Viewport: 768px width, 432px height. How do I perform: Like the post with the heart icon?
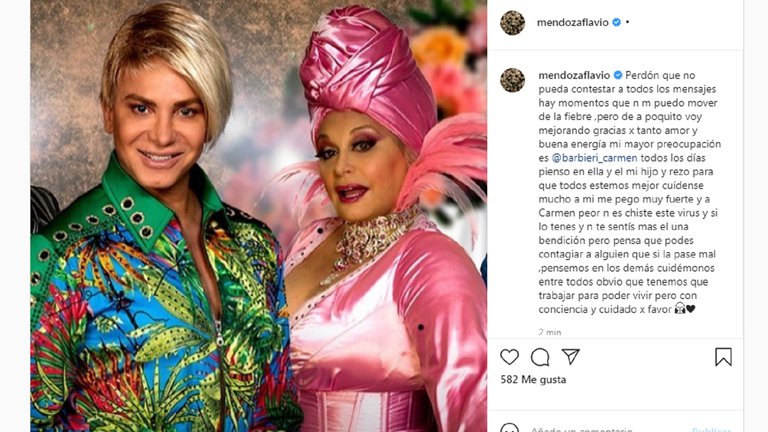point(509,357)
